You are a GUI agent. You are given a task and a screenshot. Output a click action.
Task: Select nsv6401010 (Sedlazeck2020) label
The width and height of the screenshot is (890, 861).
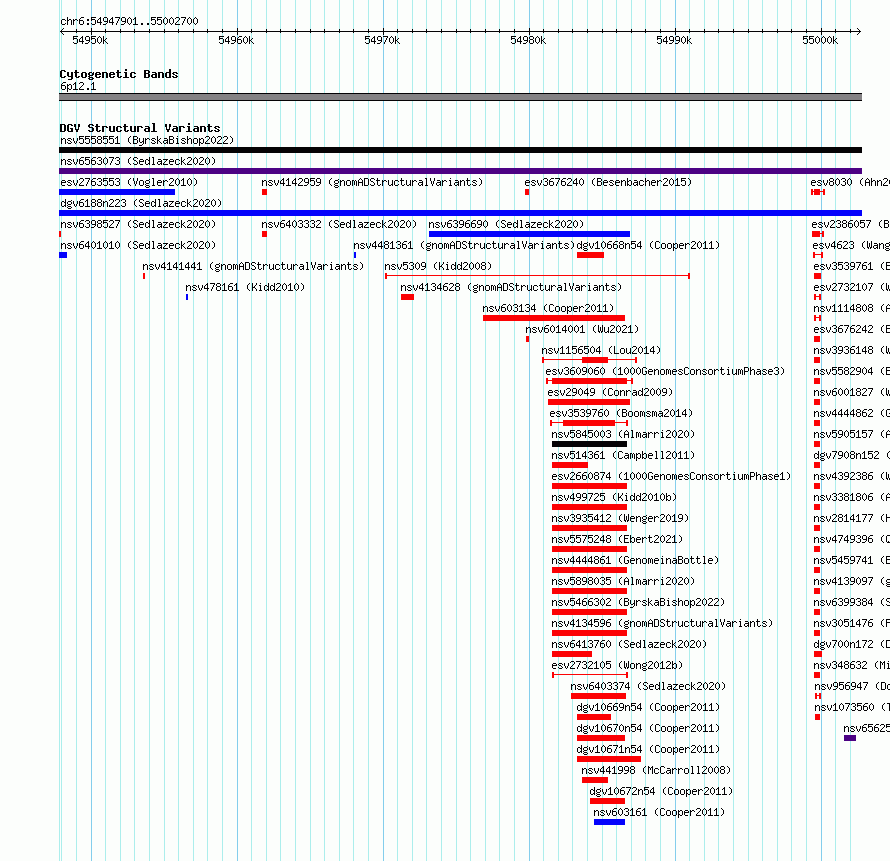pos(138,245)
